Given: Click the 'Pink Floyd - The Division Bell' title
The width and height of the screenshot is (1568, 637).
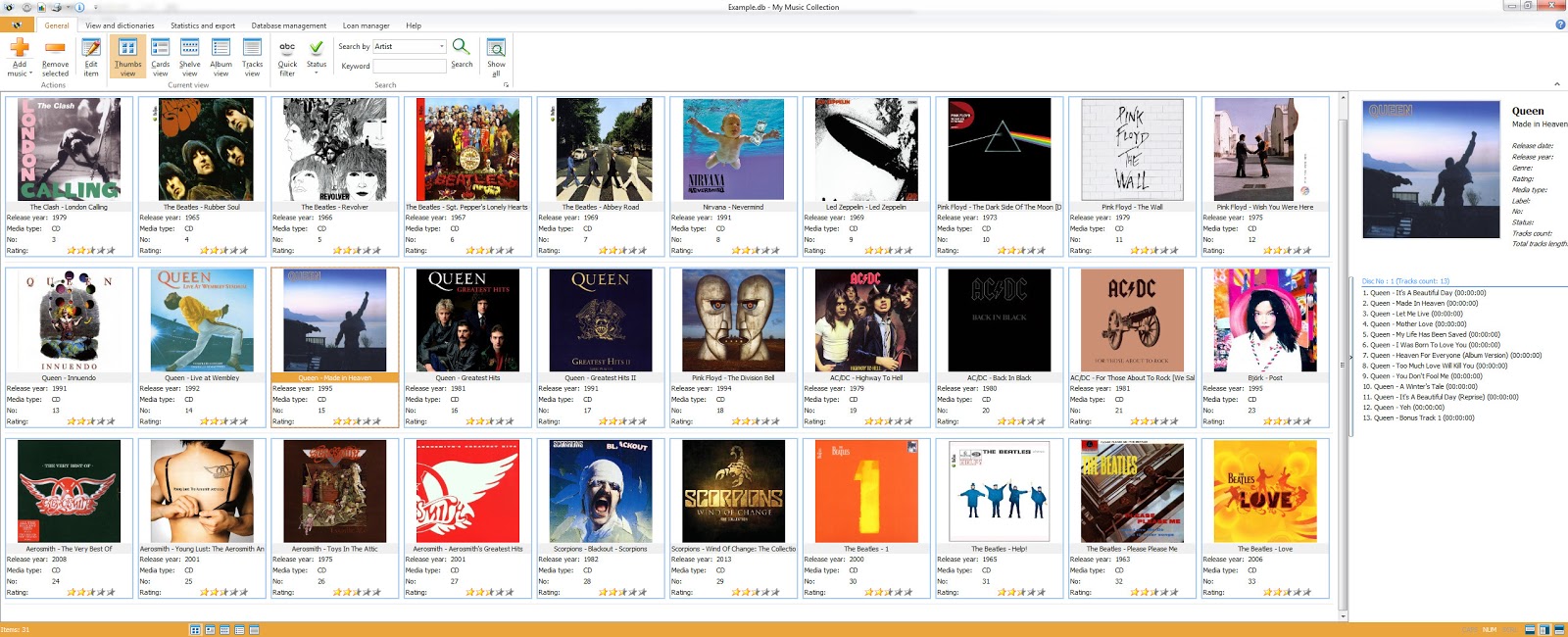Looking at the screenshot, I should pyautogui.click(x=733, y=377).
